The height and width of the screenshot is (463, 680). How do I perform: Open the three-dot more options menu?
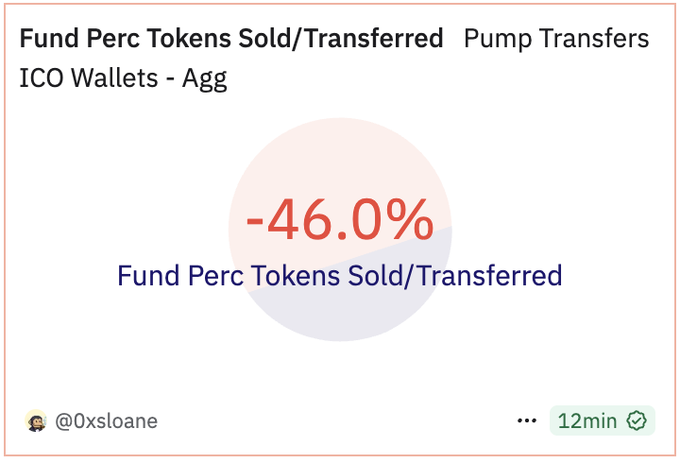click(x=526, y=421)
